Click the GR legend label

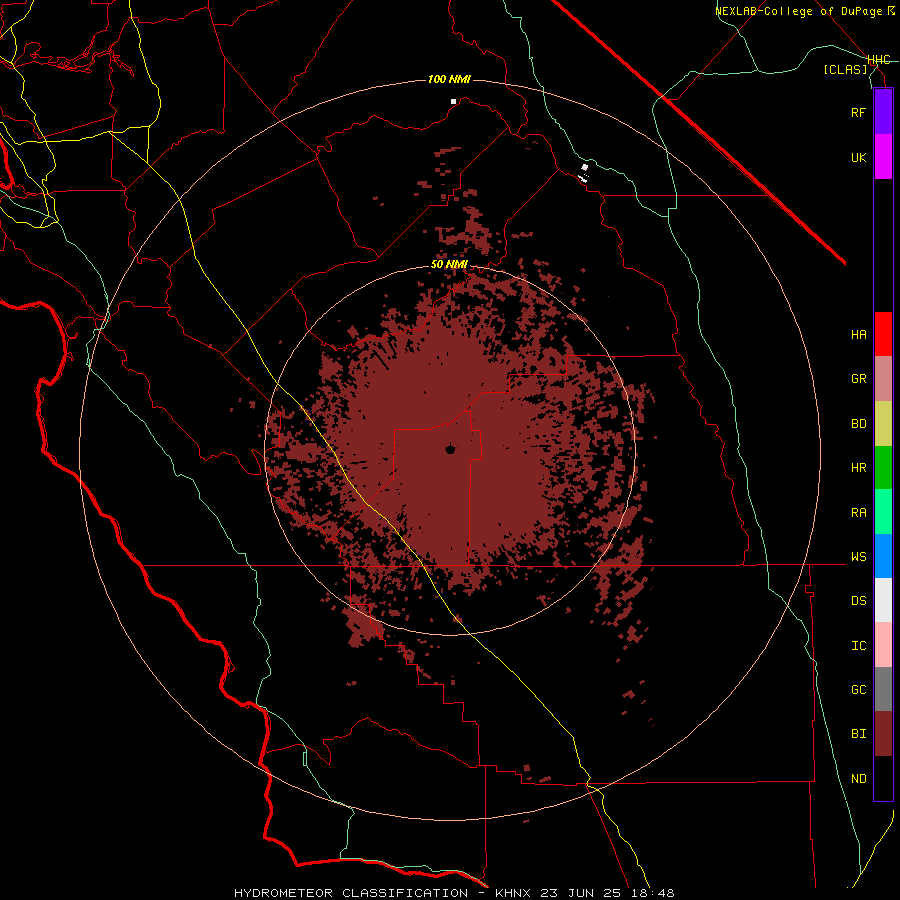tap(858, 379)
